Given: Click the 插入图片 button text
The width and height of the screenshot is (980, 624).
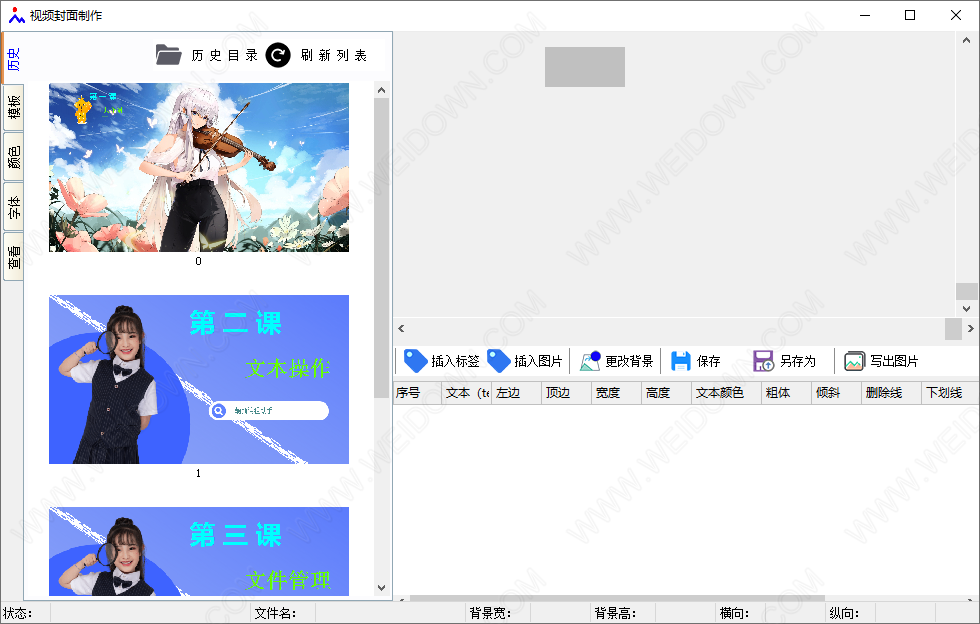Looking at the screenshot, I should (538, 361).
